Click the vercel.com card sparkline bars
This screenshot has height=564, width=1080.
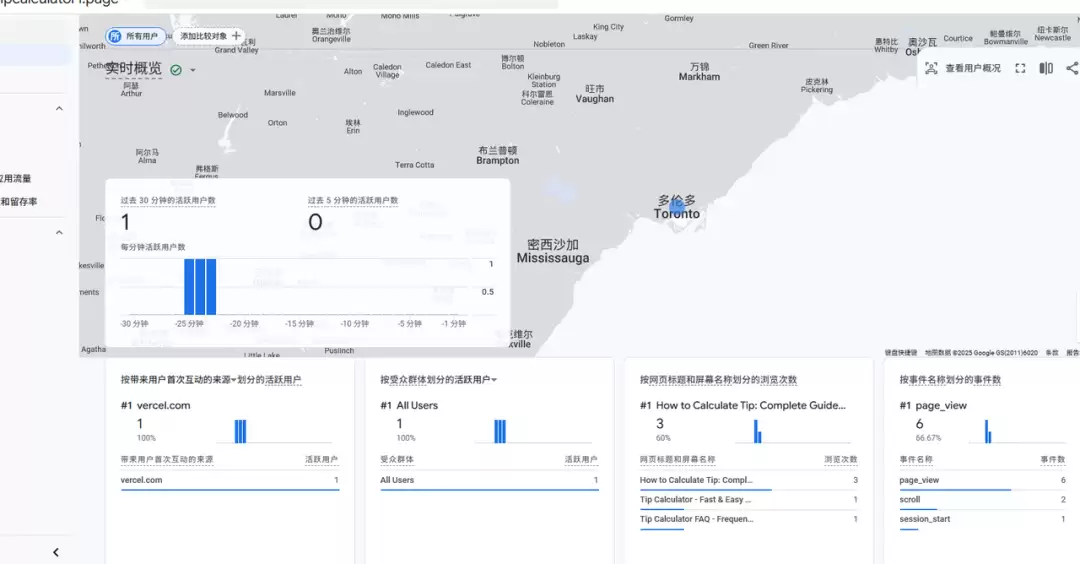(240, 431)
